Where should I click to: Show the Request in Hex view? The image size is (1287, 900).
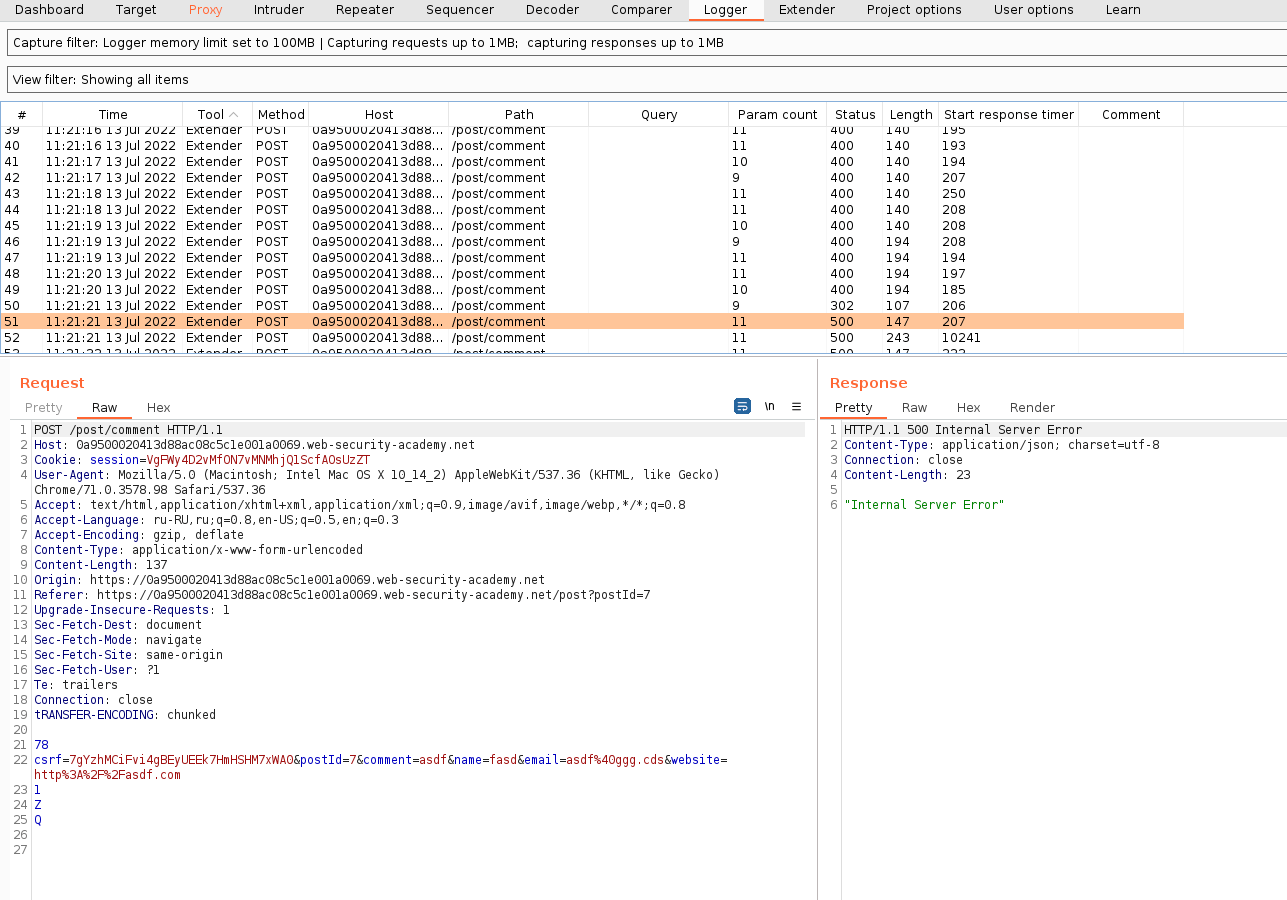158,407
